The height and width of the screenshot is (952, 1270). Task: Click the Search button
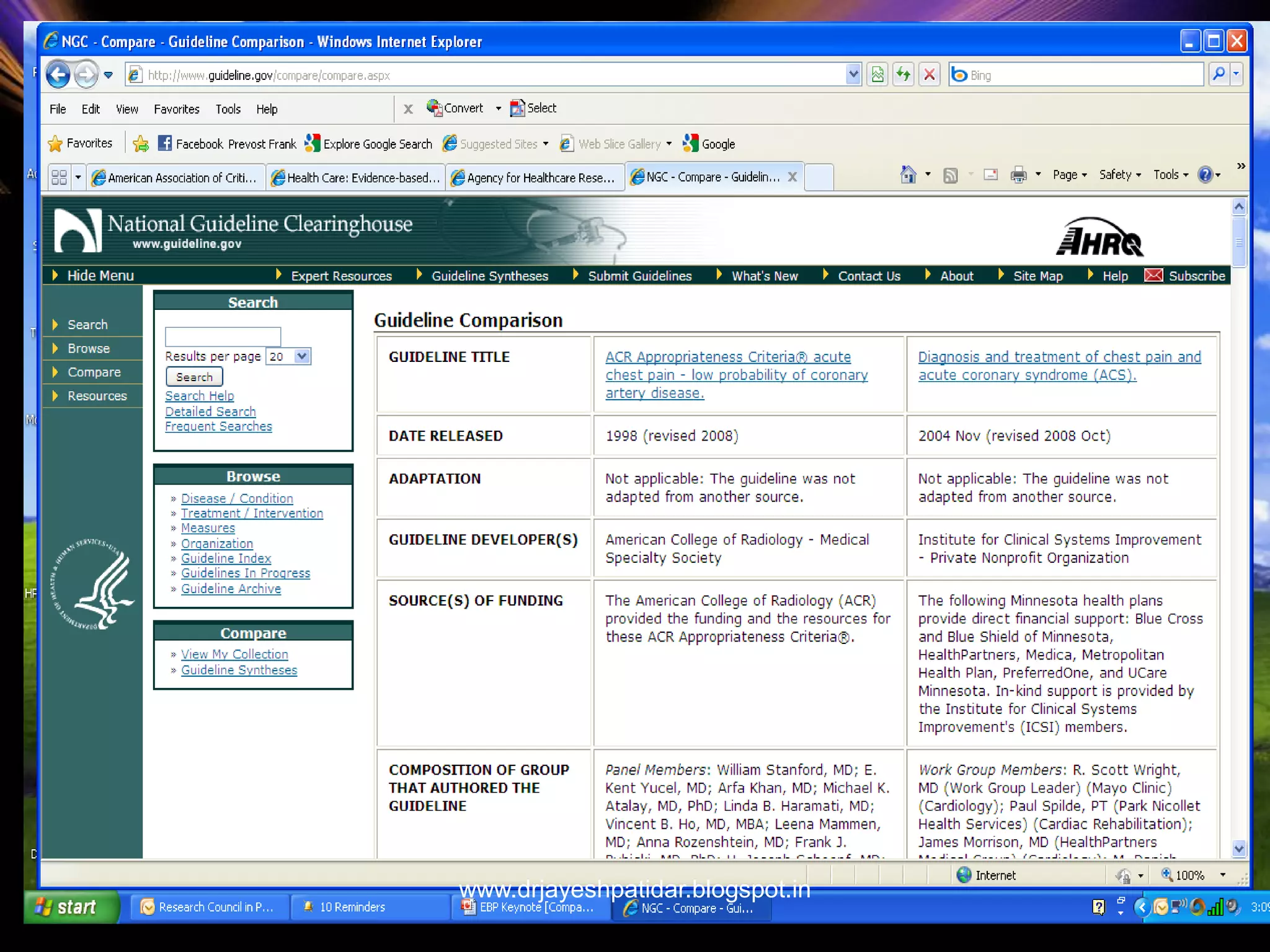coord(194,377)
